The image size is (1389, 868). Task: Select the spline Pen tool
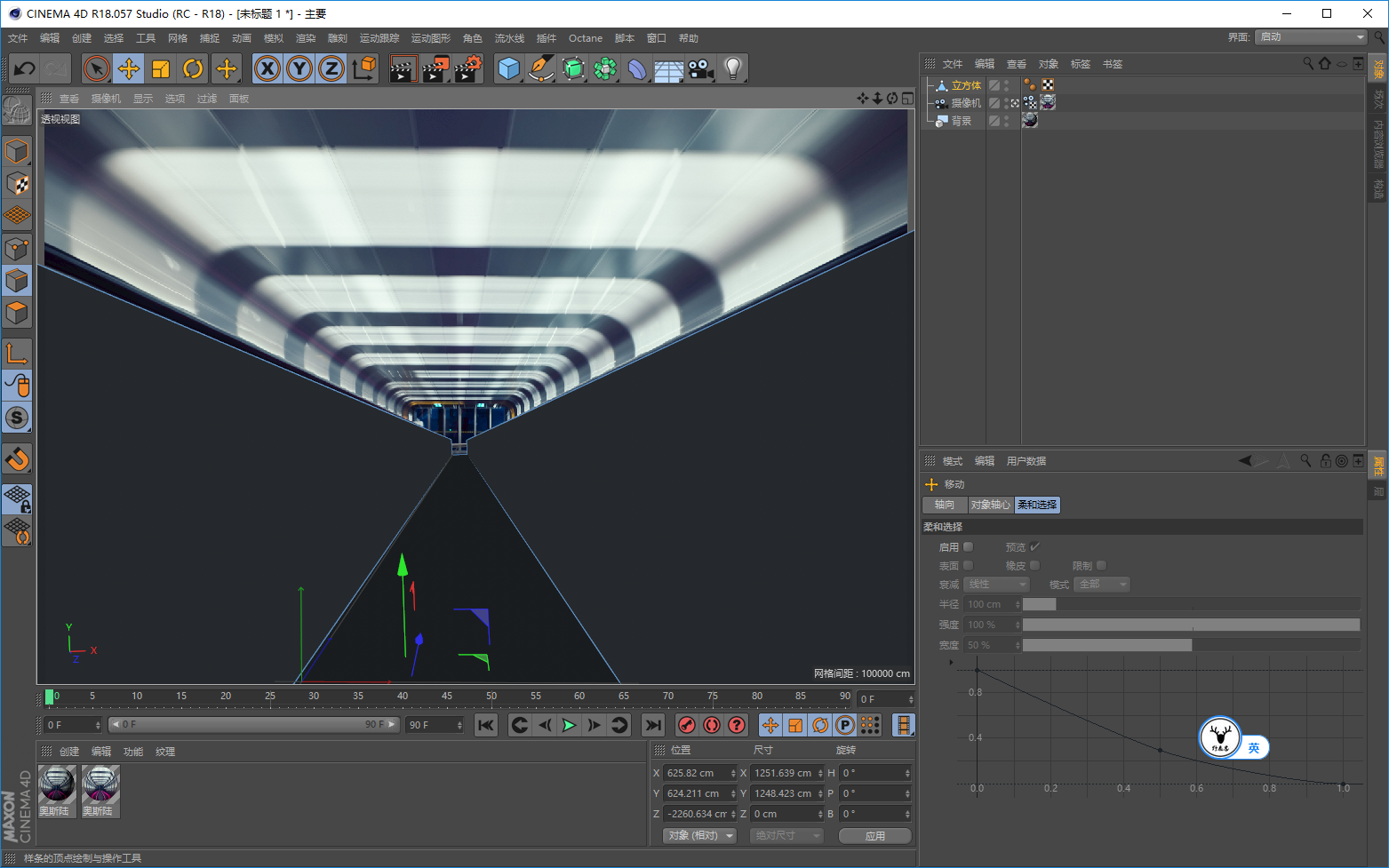click(540, 68)
